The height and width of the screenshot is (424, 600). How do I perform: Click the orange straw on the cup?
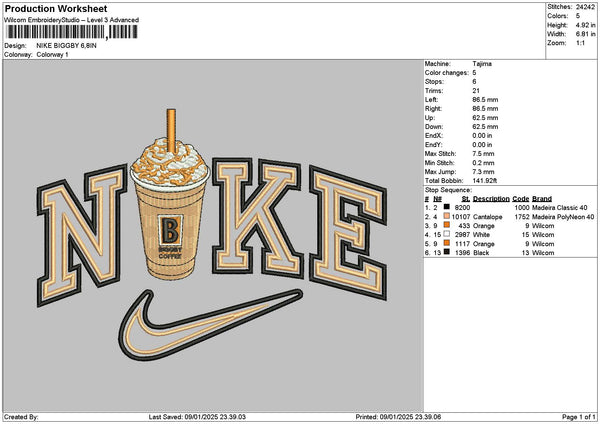171,131
